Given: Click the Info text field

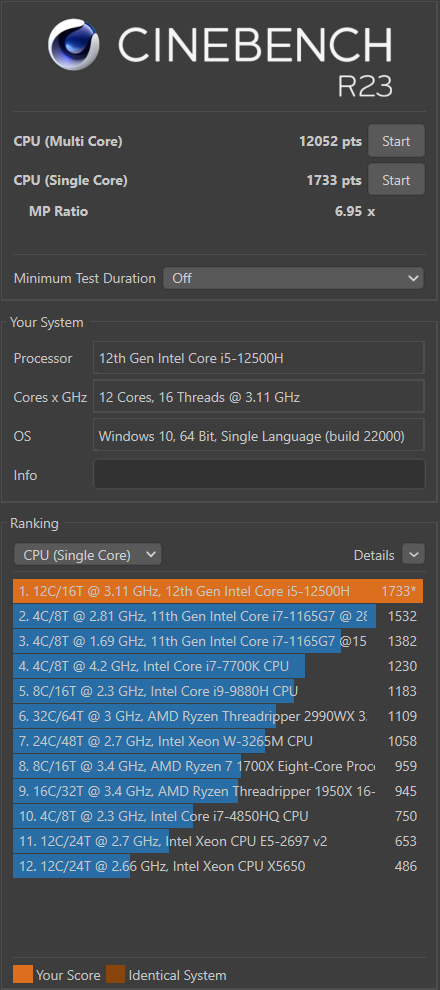Looking at the screenshot, I should coord(259,474).
